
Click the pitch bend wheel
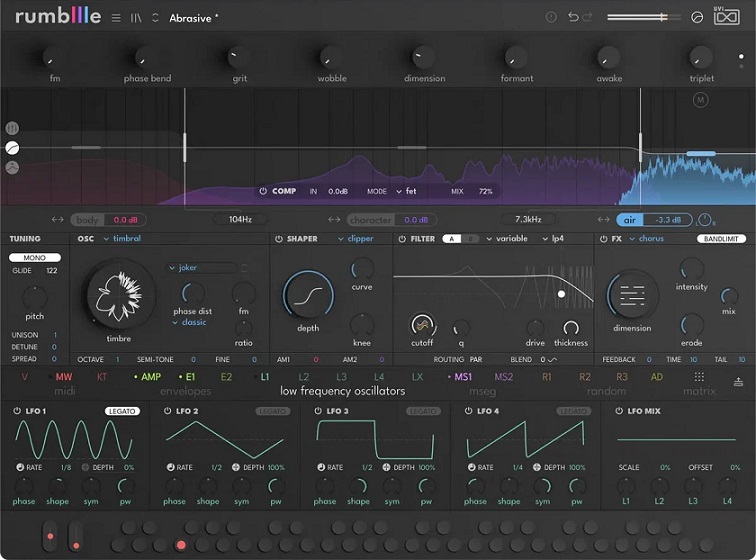pyautogui.click(x=50, y=536)
